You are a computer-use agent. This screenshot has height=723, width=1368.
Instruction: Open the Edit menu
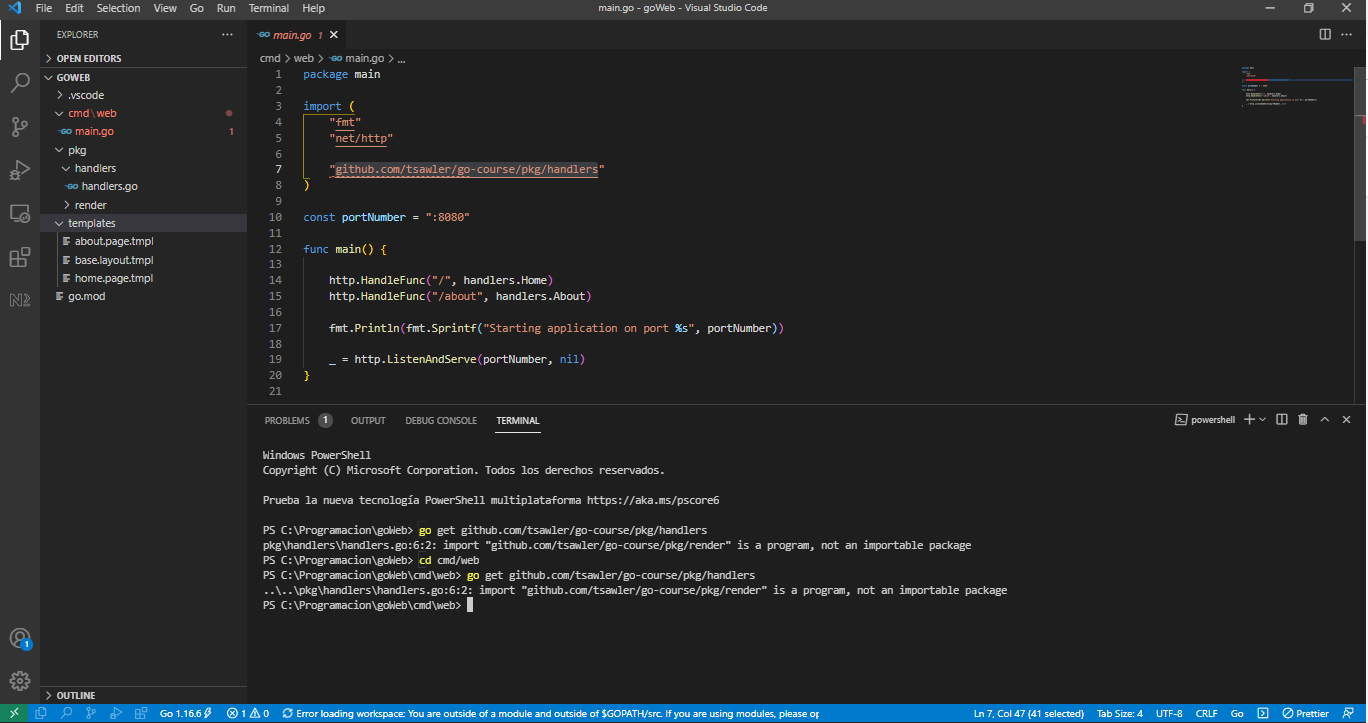point(74,8)
